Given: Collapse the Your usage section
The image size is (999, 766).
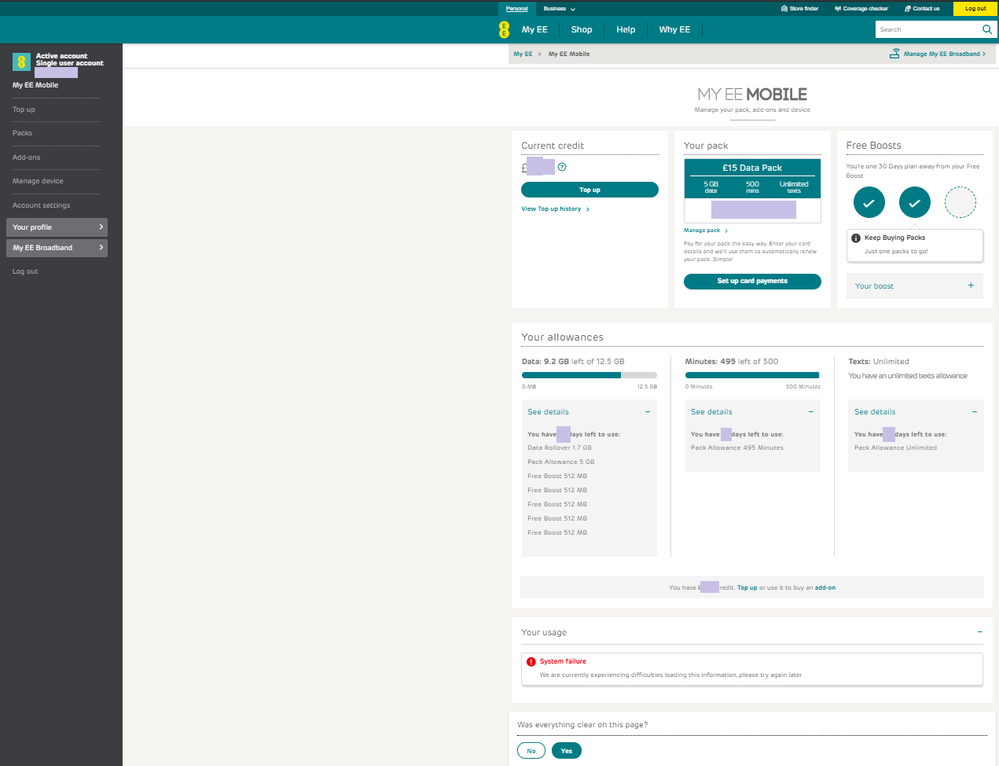Looking at the screenshot, I should point(979,632).
